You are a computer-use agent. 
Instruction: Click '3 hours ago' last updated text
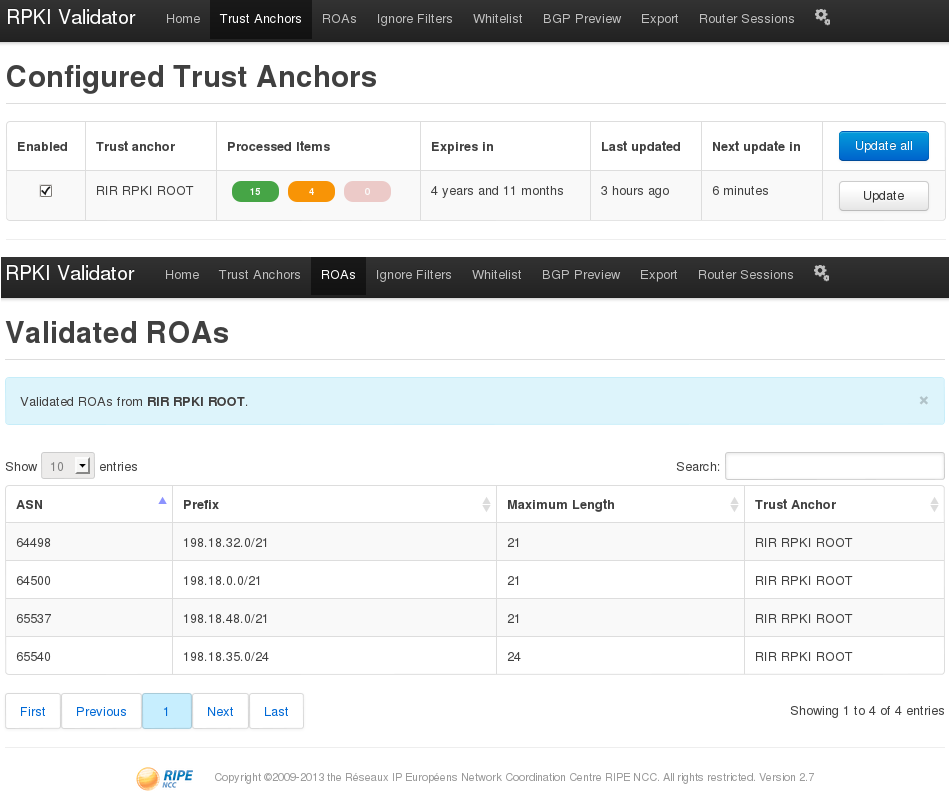point(635,191)
